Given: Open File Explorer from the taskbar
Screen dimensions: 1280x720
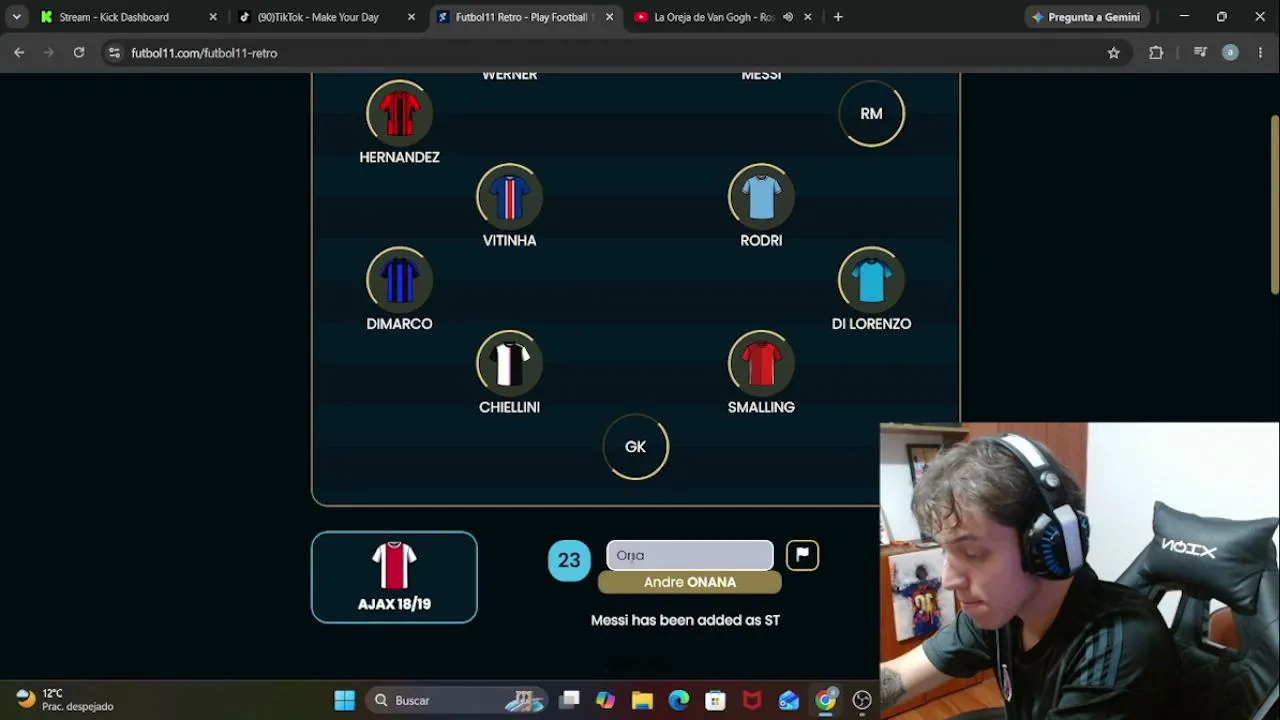Looking at the screenshot, I should click(642, 700).
